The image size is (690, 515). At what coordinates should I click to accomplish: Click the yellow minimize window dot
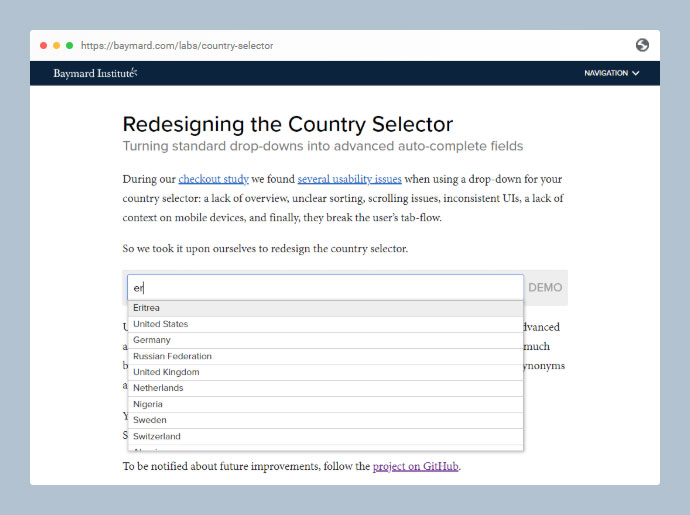click(56, 45)
